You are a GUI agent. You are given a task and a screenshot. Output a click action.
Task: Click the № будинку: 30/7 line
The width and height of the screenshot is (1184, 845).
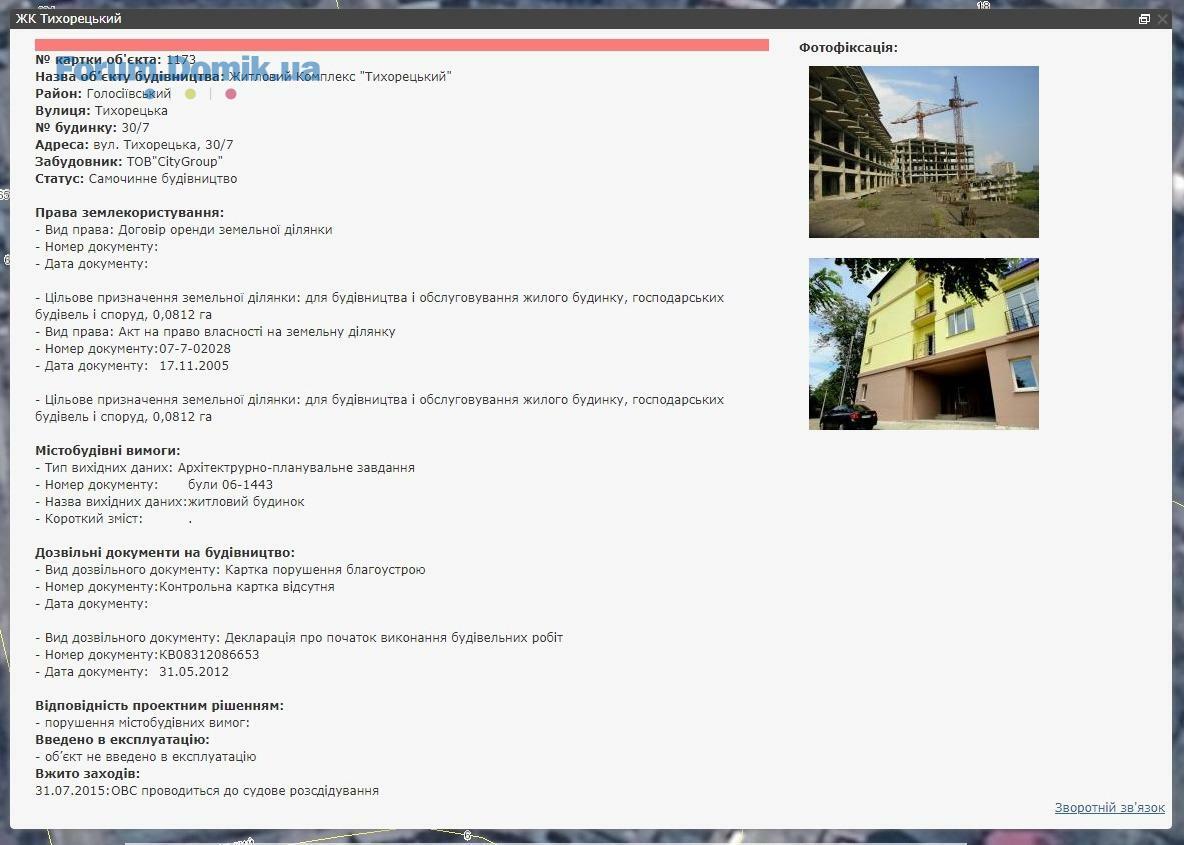click(92, 128)
